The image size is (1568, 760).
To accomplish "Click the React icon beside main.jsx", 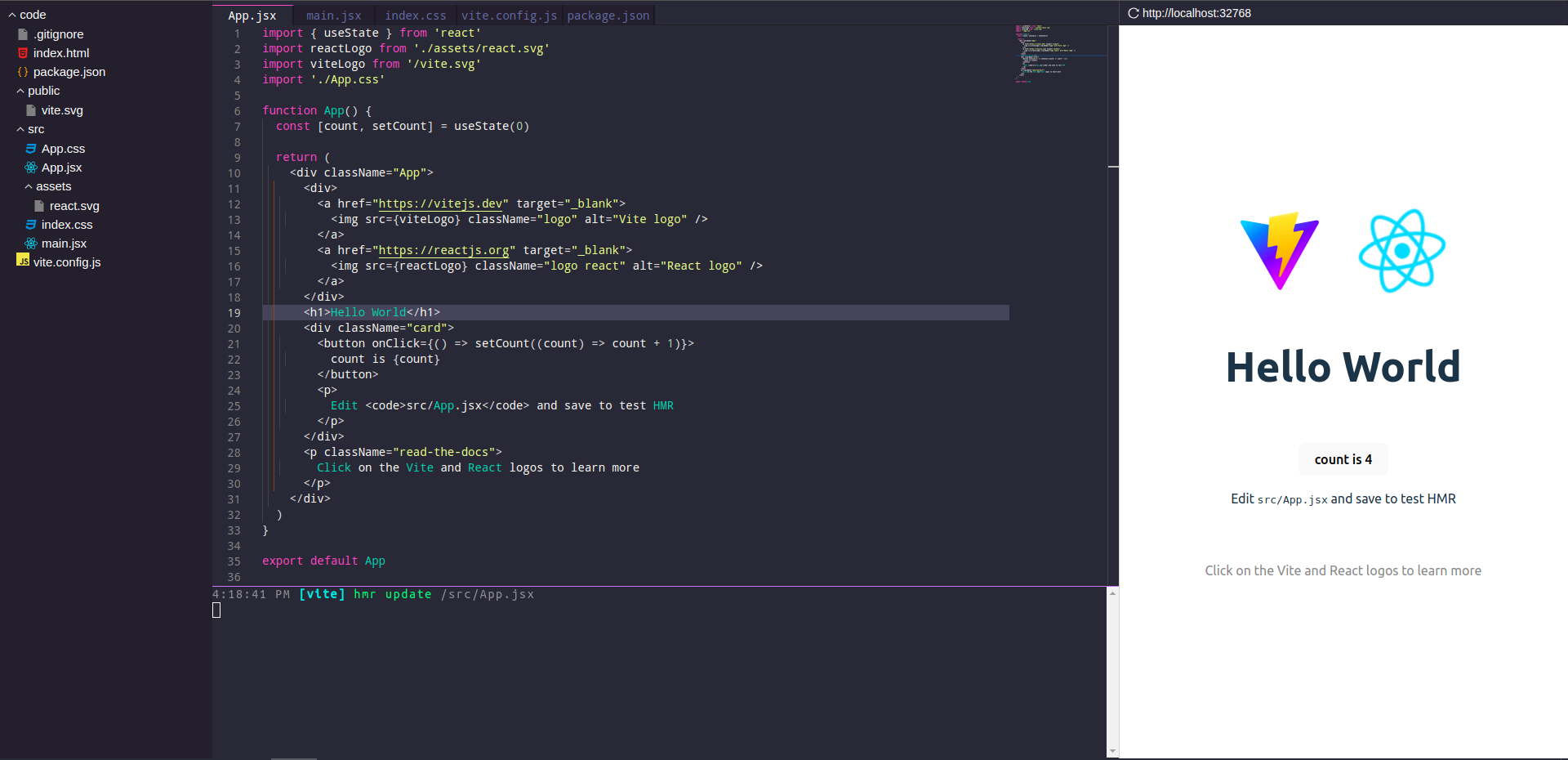I will click(31, 244).
